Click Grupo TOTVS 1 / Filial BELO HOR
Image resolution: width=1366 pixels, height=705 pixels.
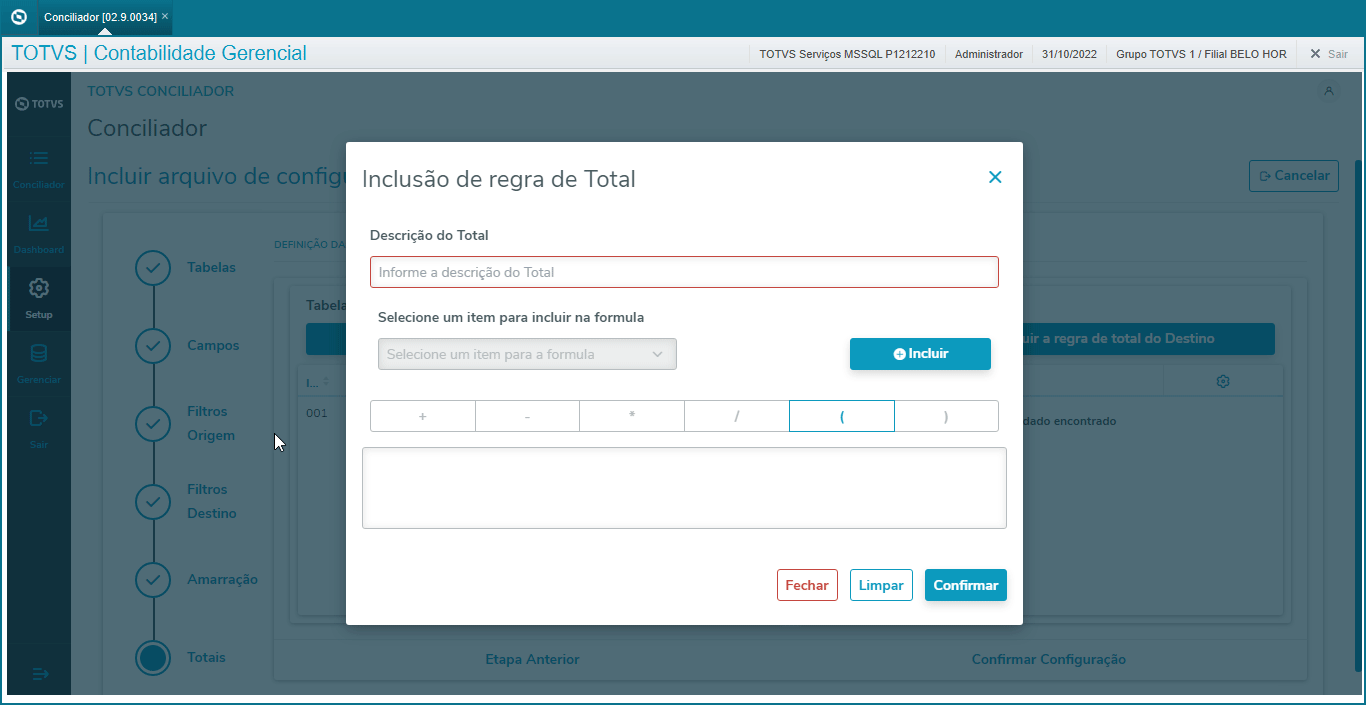[x=1201, y=54]
